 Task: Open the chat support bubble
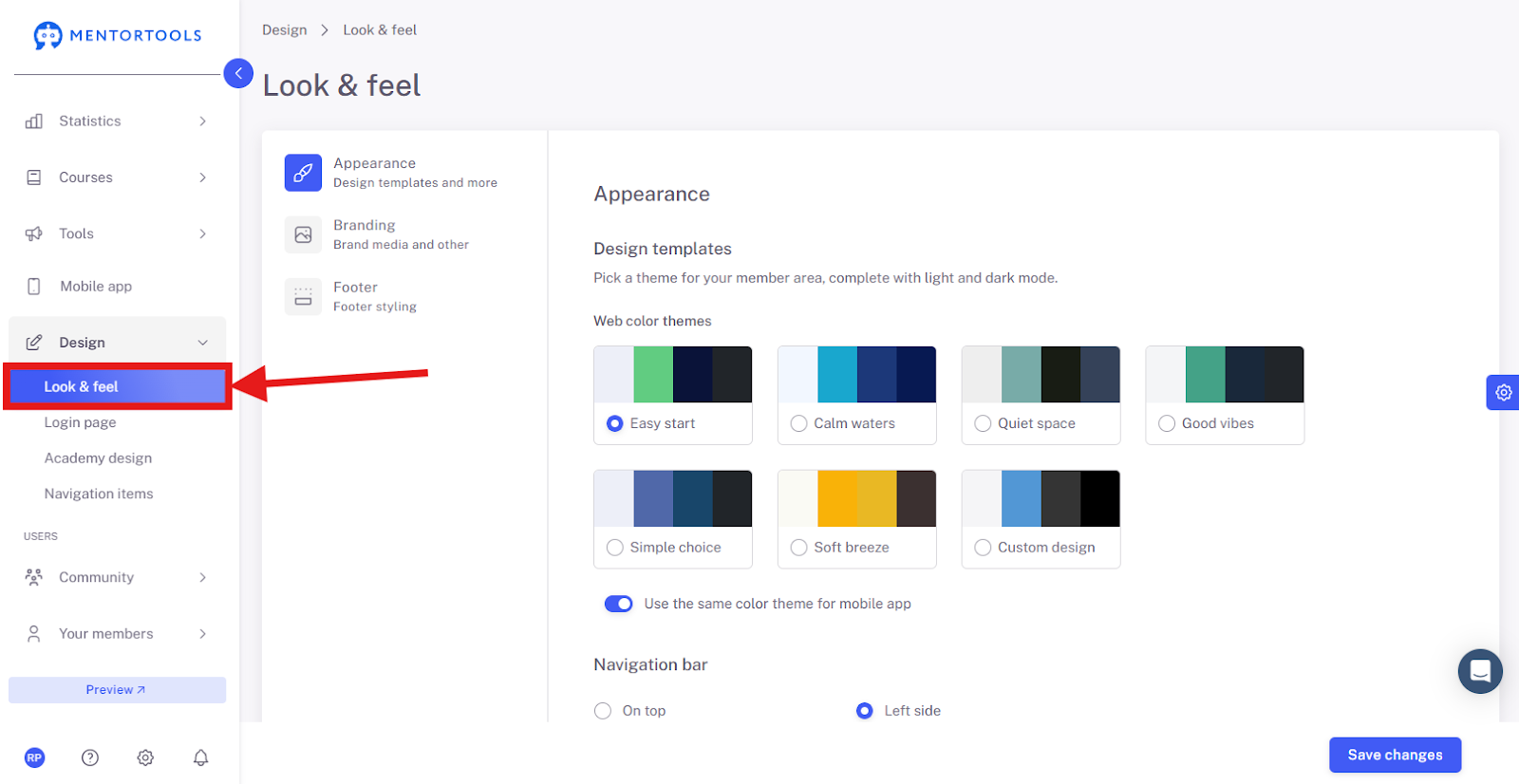1480,671
